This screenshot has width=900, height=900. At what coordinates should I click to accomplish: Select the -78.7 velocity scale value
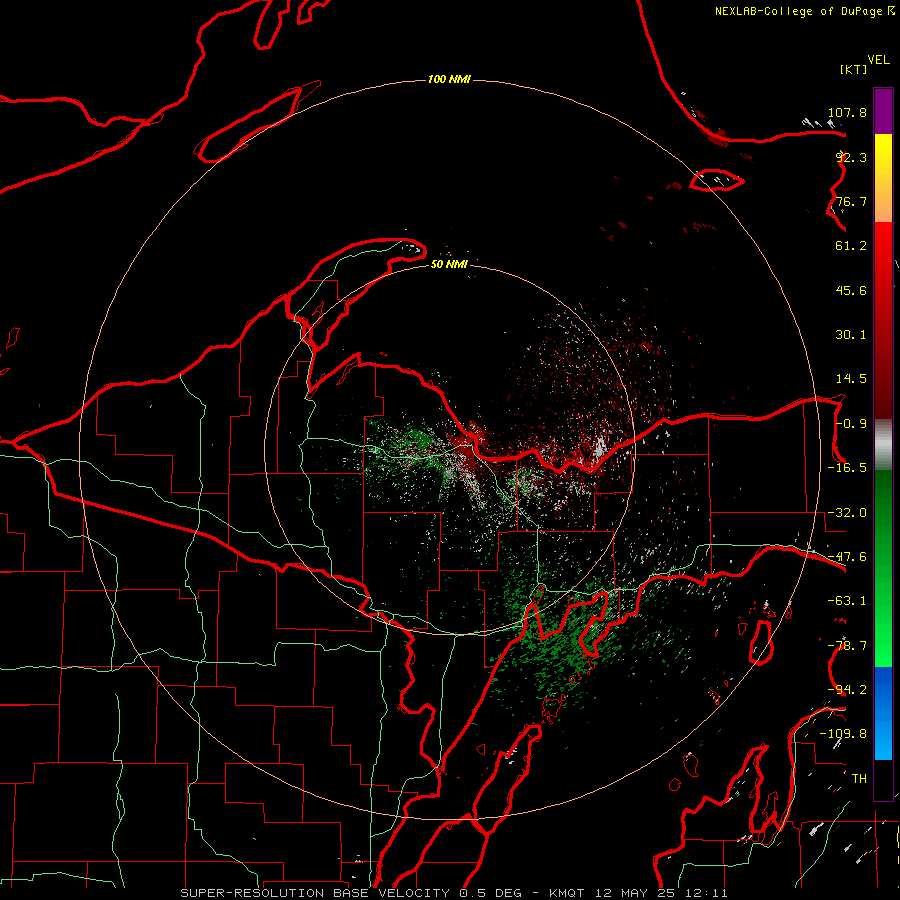(x=847, y=646)
